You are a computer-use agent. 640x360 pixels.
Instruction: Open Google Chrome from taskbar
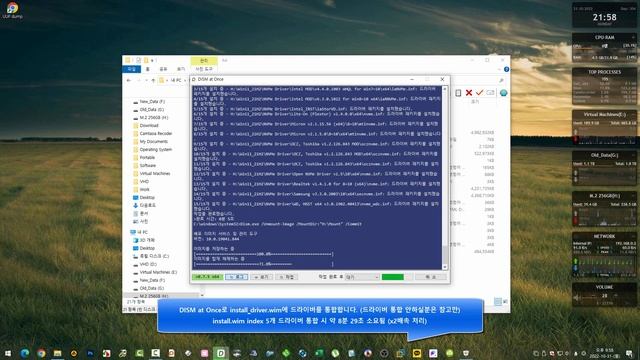coord(41,353)
